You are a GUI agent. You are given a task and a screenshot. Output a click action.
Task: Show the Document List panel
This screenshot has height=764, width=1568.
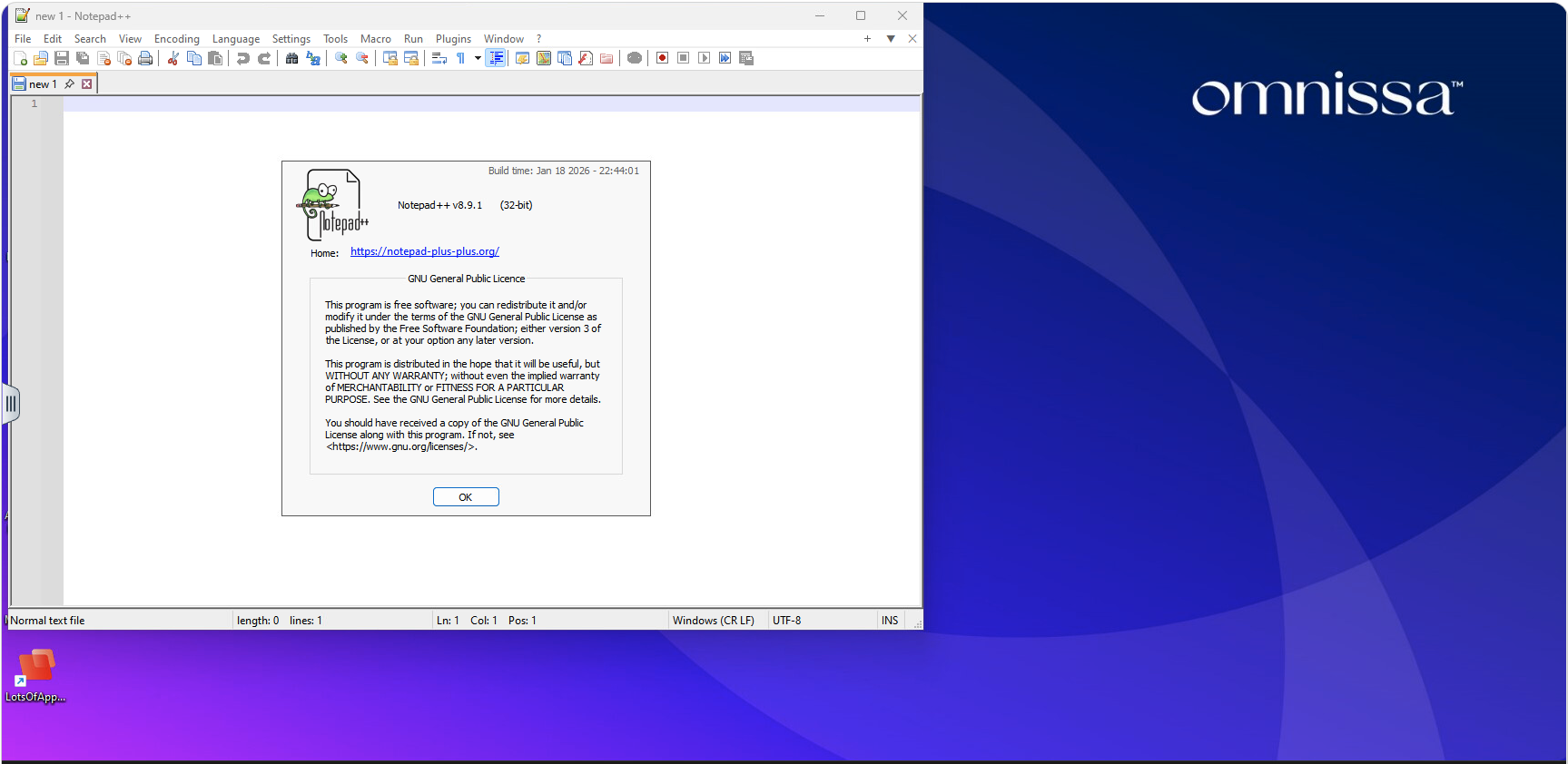coord(564,58)
